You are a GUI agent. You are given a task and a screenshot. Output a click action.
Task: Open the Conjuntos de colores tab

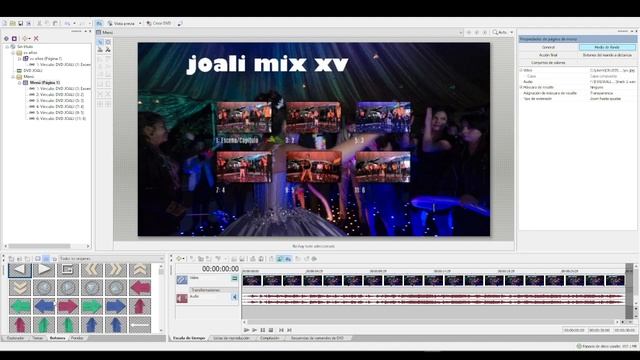(548, 62)
